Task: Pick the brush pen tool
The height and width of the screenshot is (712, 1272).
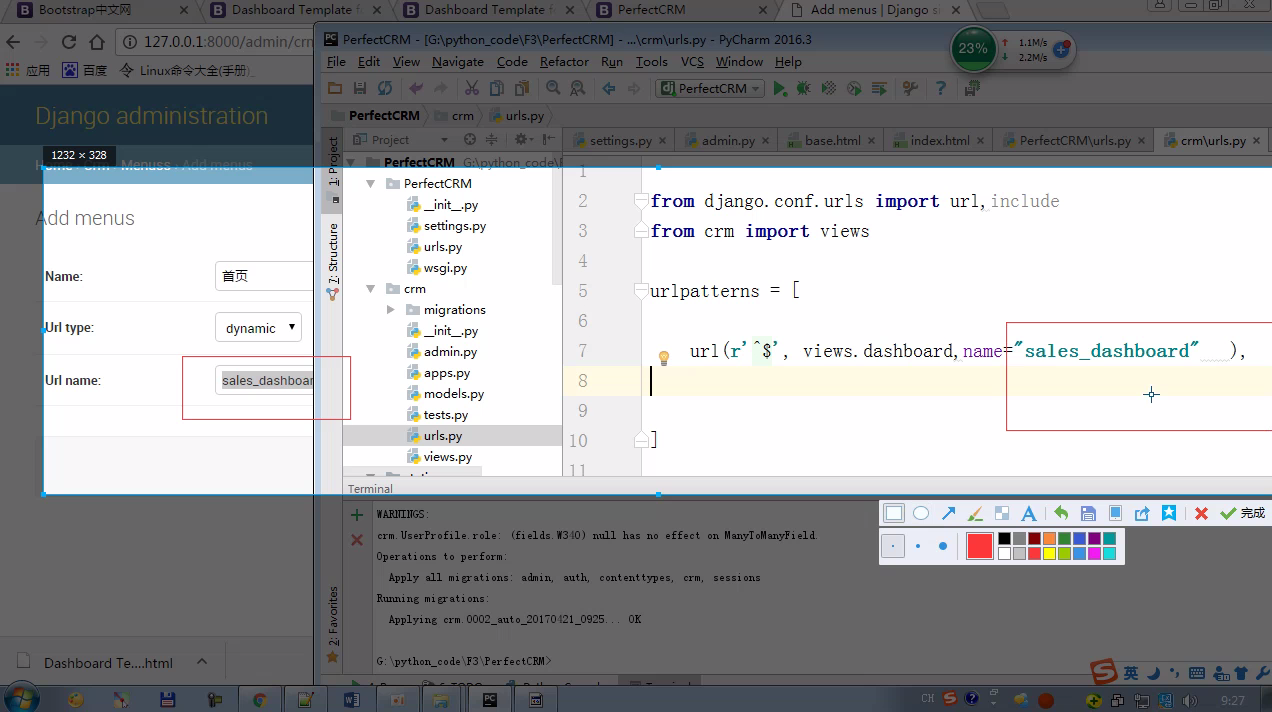Action: click(975, 513)
